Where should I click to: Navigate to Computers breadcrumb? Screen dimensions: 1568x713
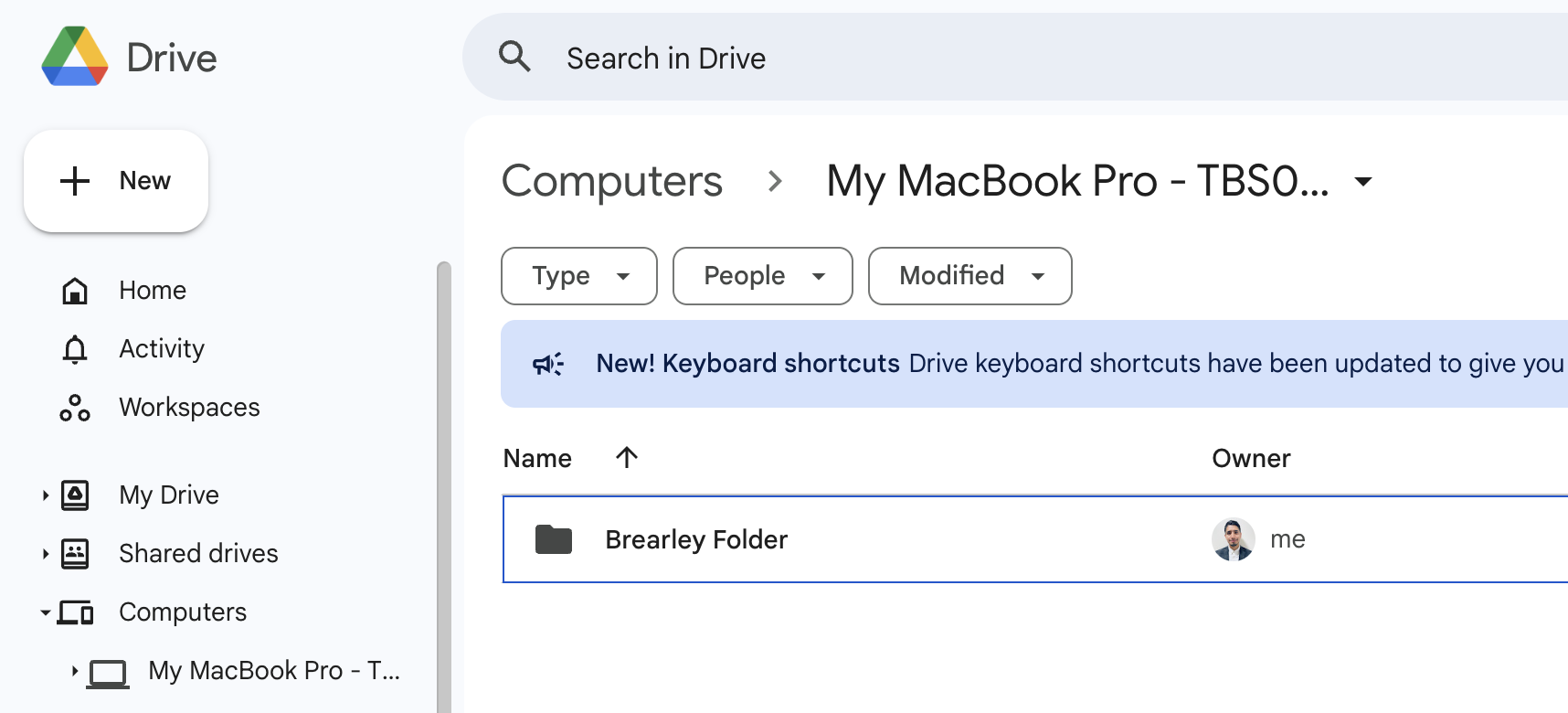612,181
